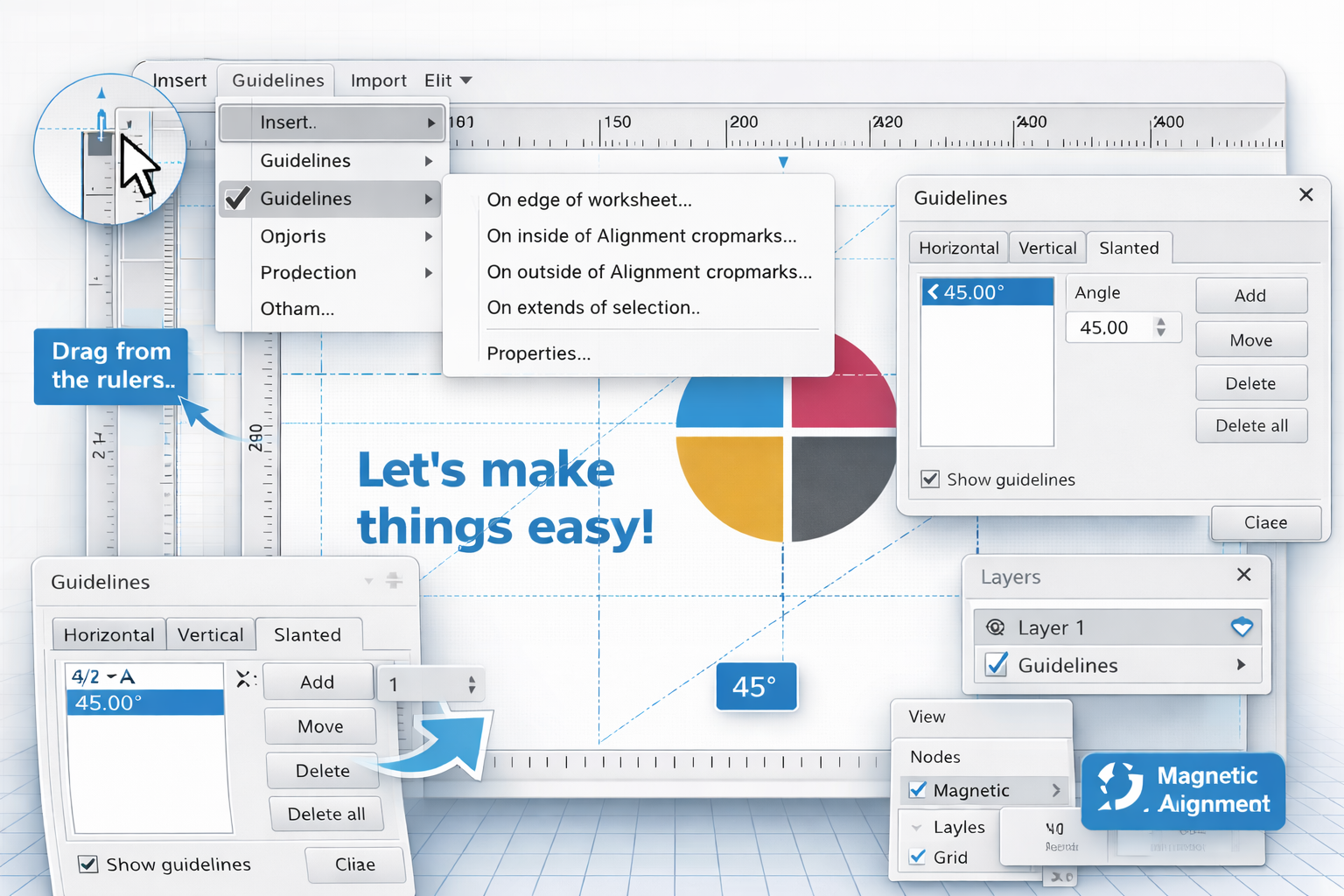Click the 45° angle badge on the canvas
The image size is (1344, 896).
tap(755, 686)
